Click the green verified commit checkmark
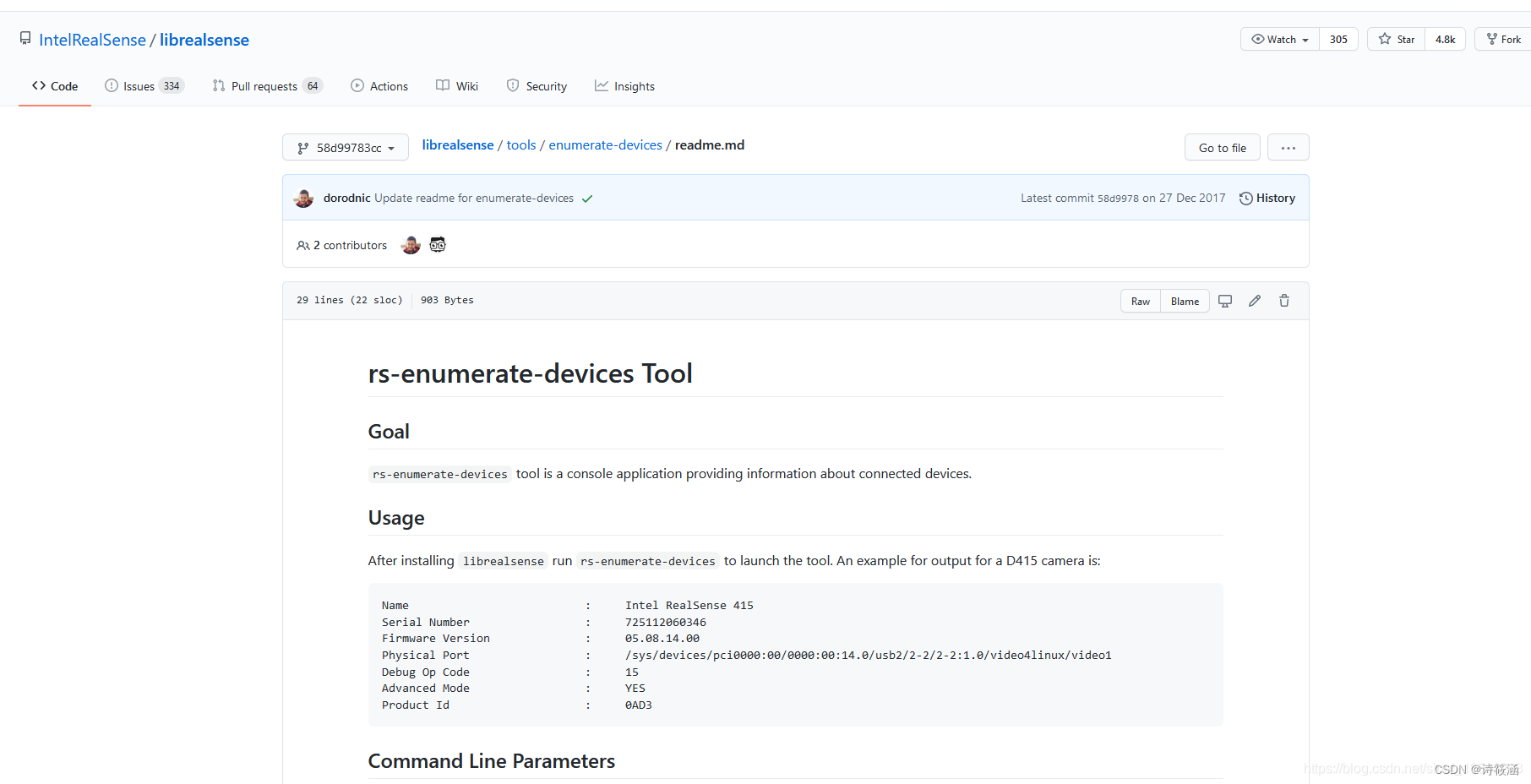This screenshot has height=784, width=1531. (x=587, y=198)
